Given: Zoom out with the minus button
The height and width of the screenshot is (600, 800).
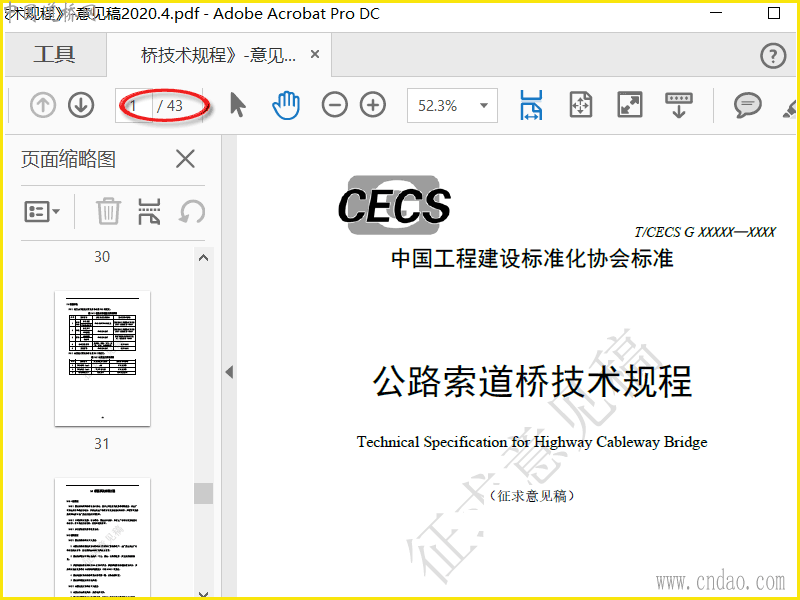Looking at the screenshot, I should 335,106.
